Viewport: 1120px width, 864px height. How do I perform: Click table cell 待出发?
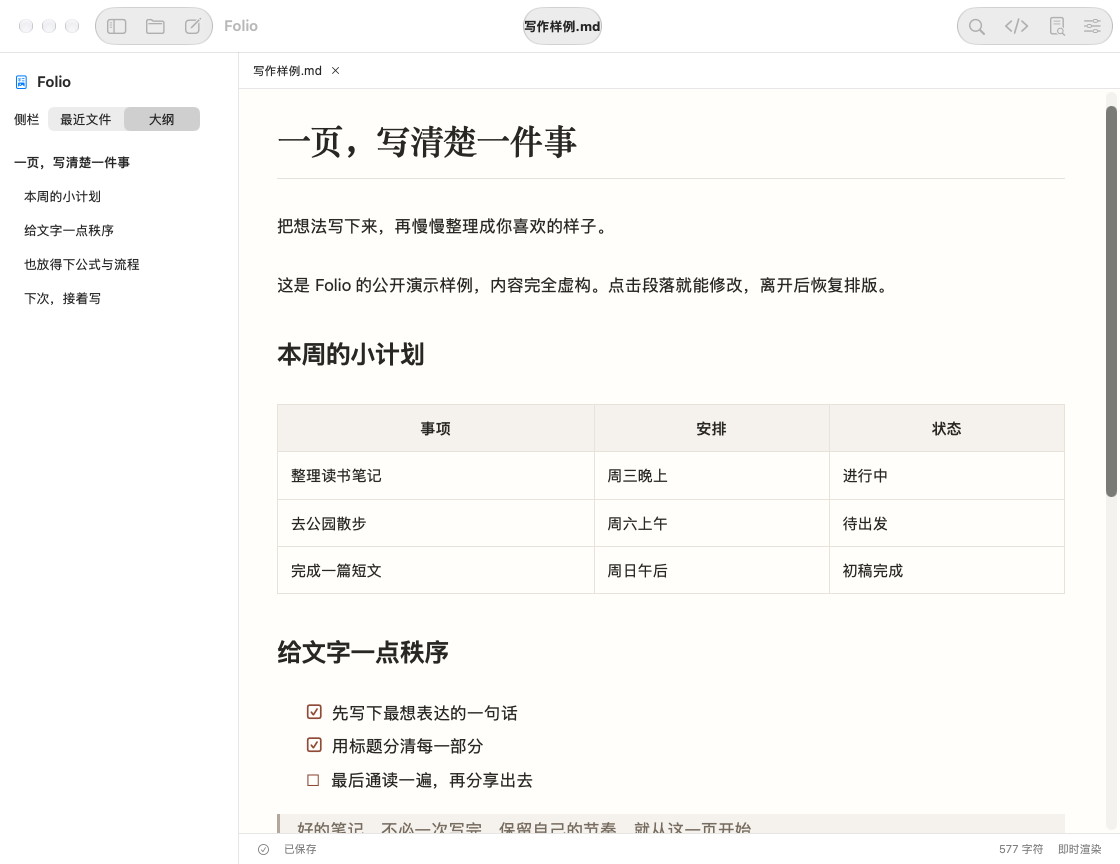click(x=946, y=523)
